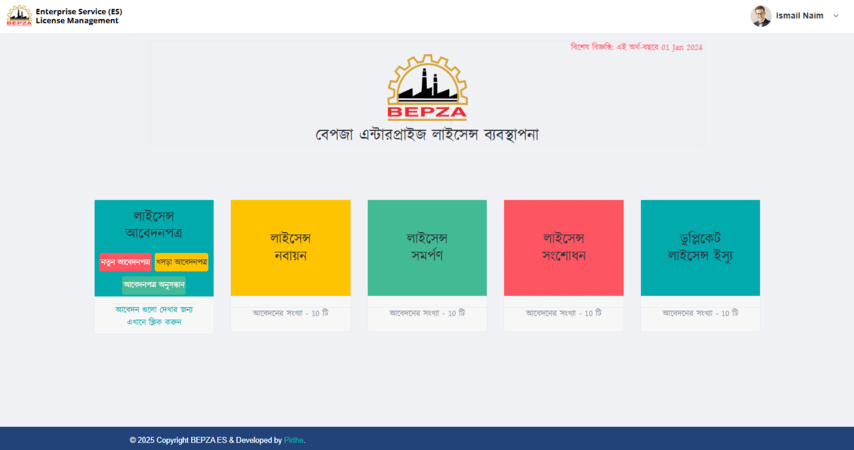Click the red special notice text 01 Jan 2024
This screenshot has width=854, height=450.
(x=636, y=47)
